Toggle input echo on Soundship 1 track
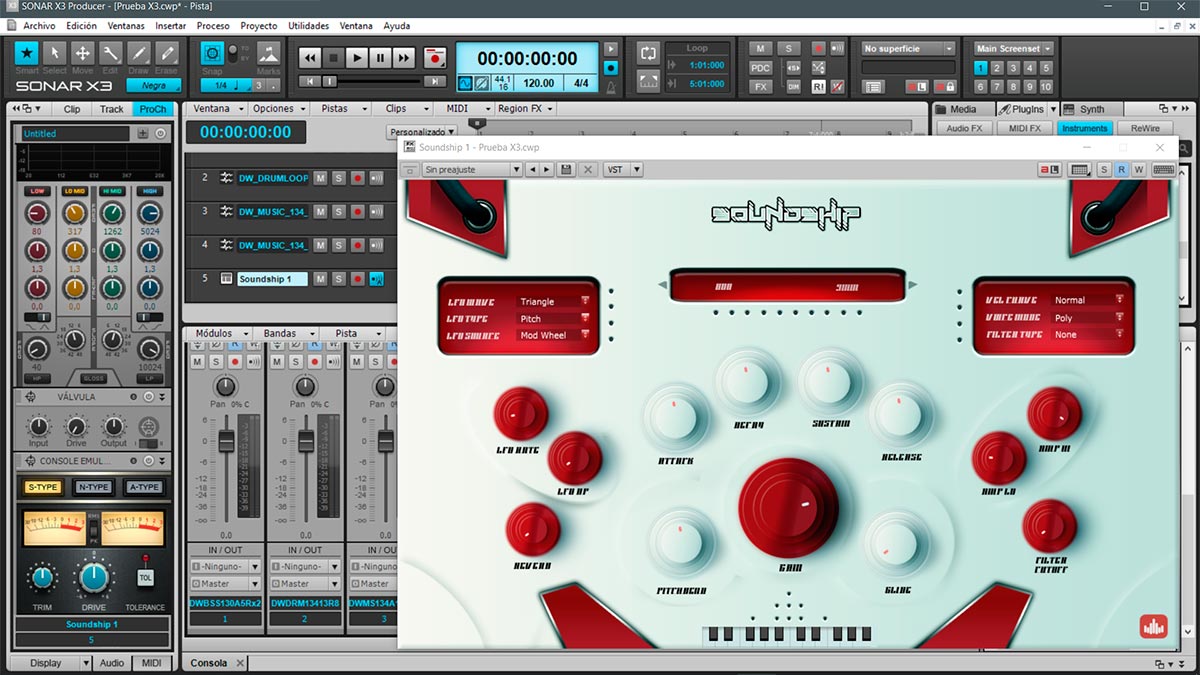This screenshot has width=1200, height=675. [377, 279]
